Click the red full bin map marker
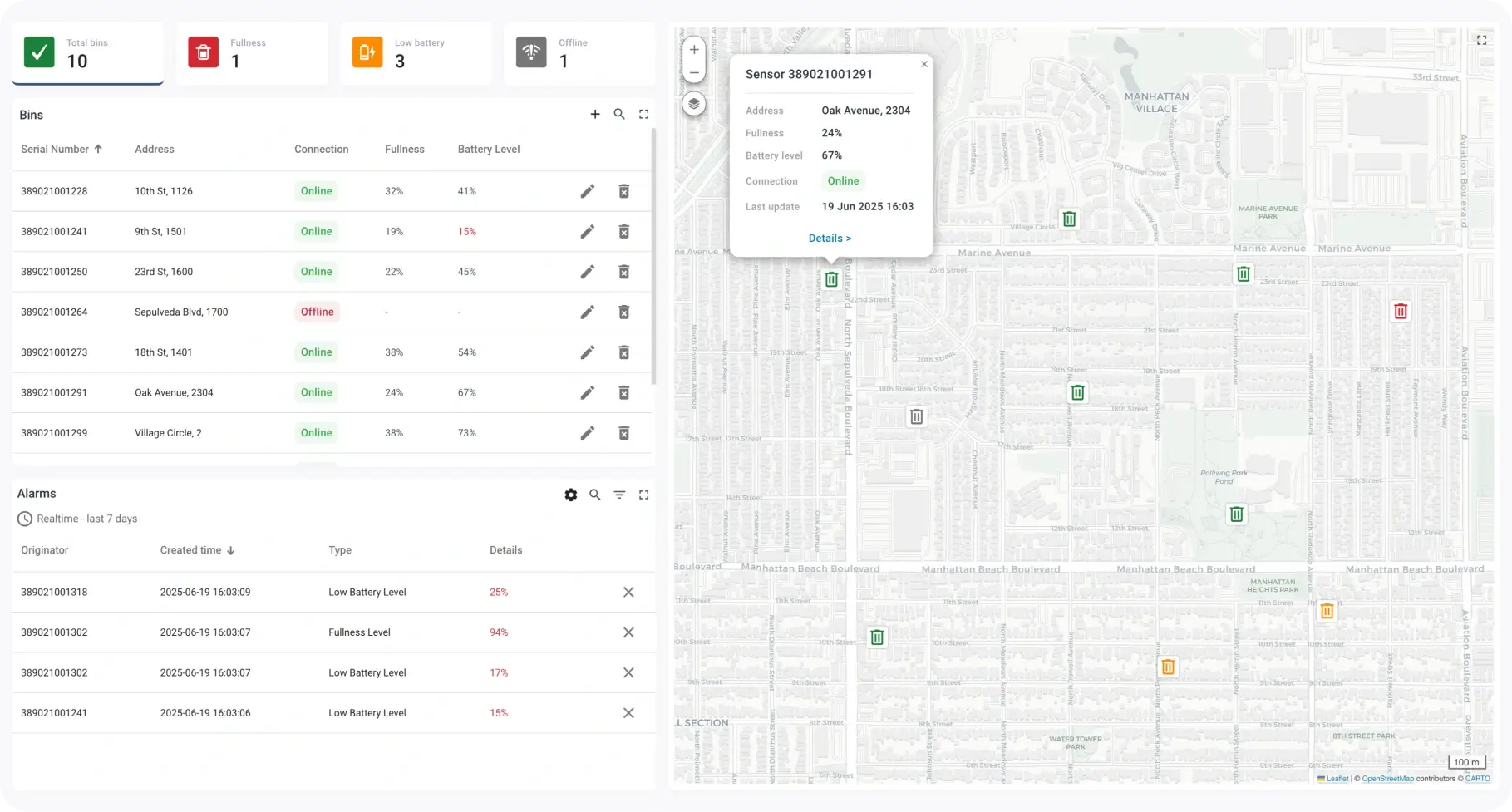 pyautogui.click(x=1401, y=312)
